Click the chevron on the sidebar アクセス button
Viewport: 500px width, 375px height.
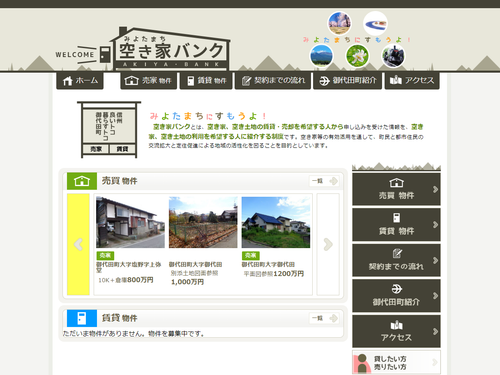point(435,331)
